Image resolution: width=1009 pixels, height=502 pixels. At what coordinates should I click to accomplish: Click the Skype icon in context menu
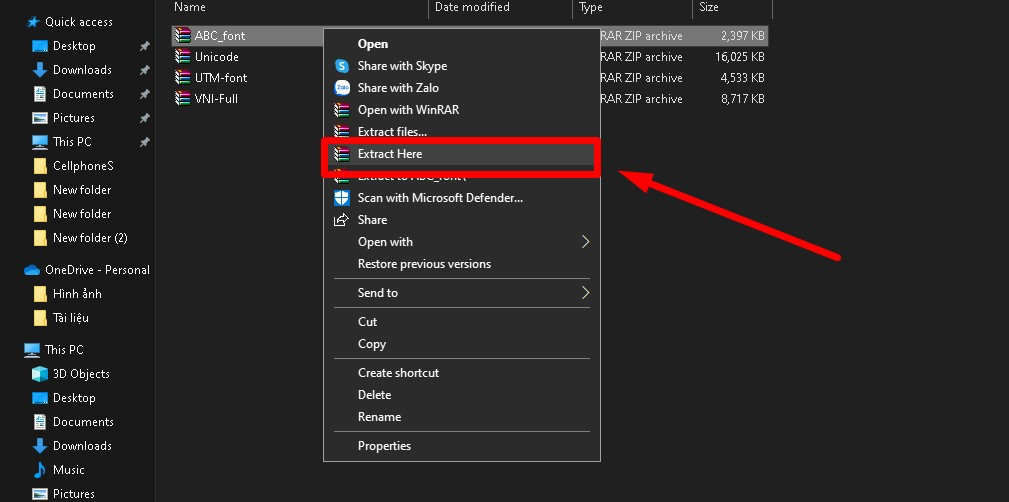pos(342,66)
